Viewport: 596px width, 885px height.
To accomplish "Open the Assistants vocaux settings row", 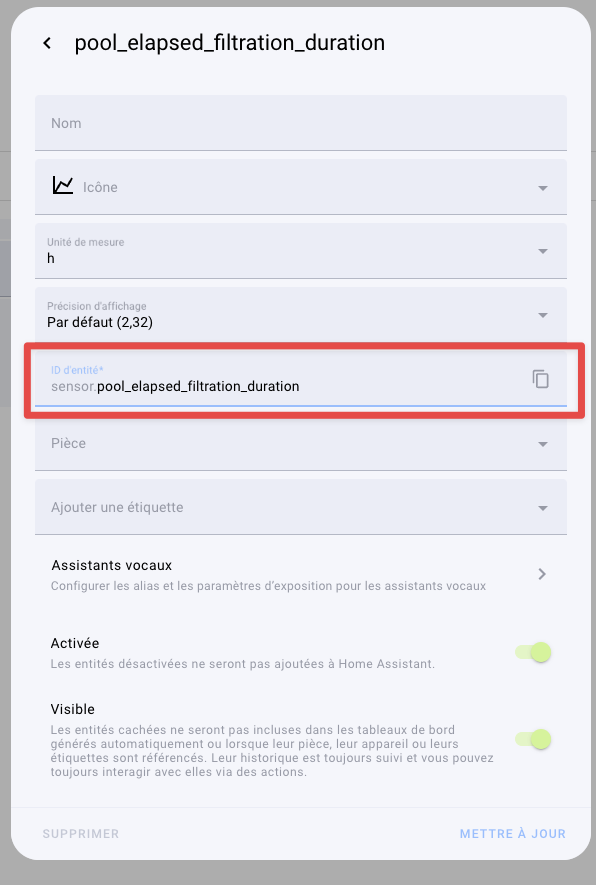I will (301, 575).
